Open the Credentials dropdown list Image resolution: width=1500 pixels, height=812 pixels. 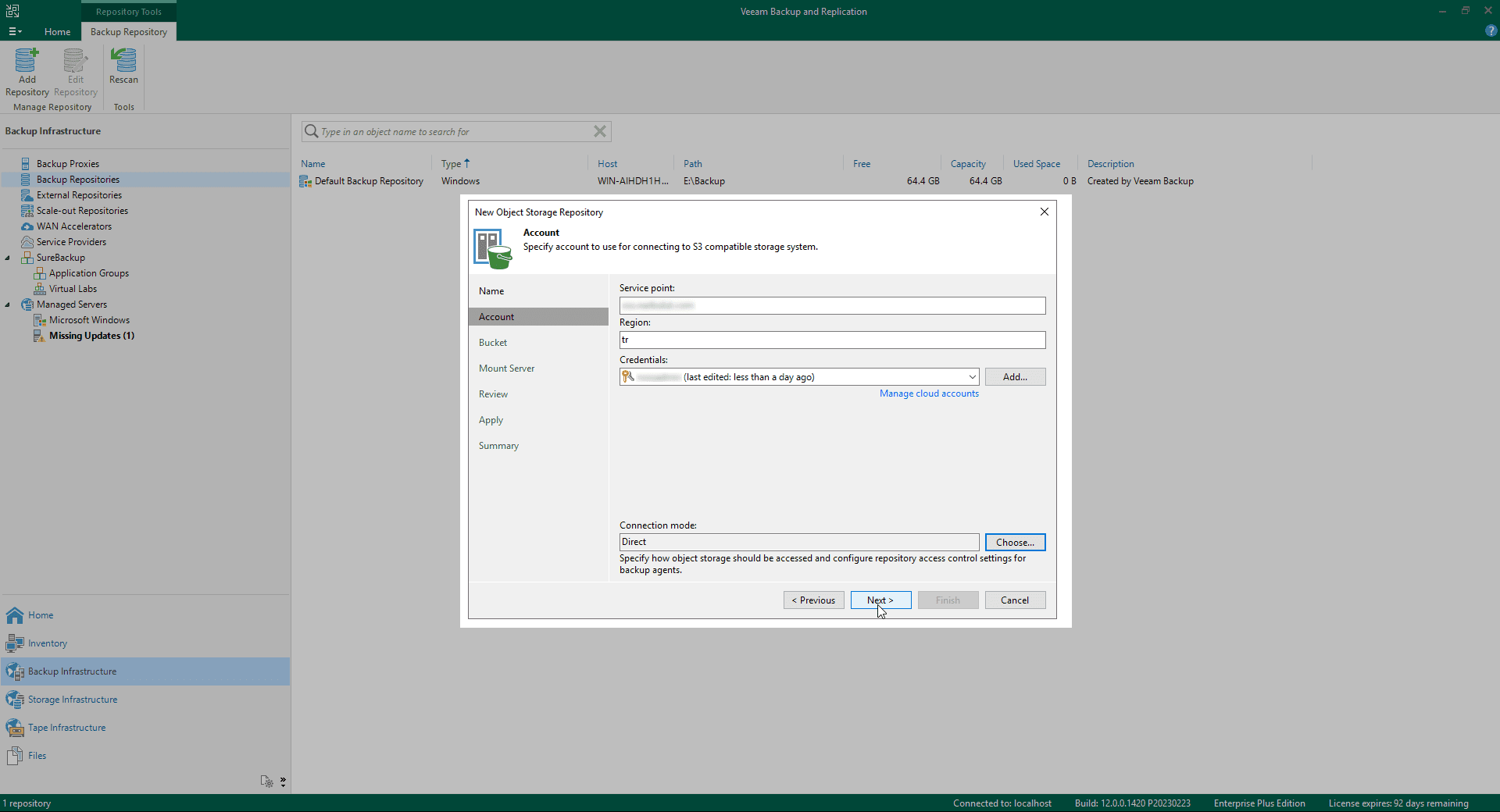pyautogui.click(x=972, y=377)
